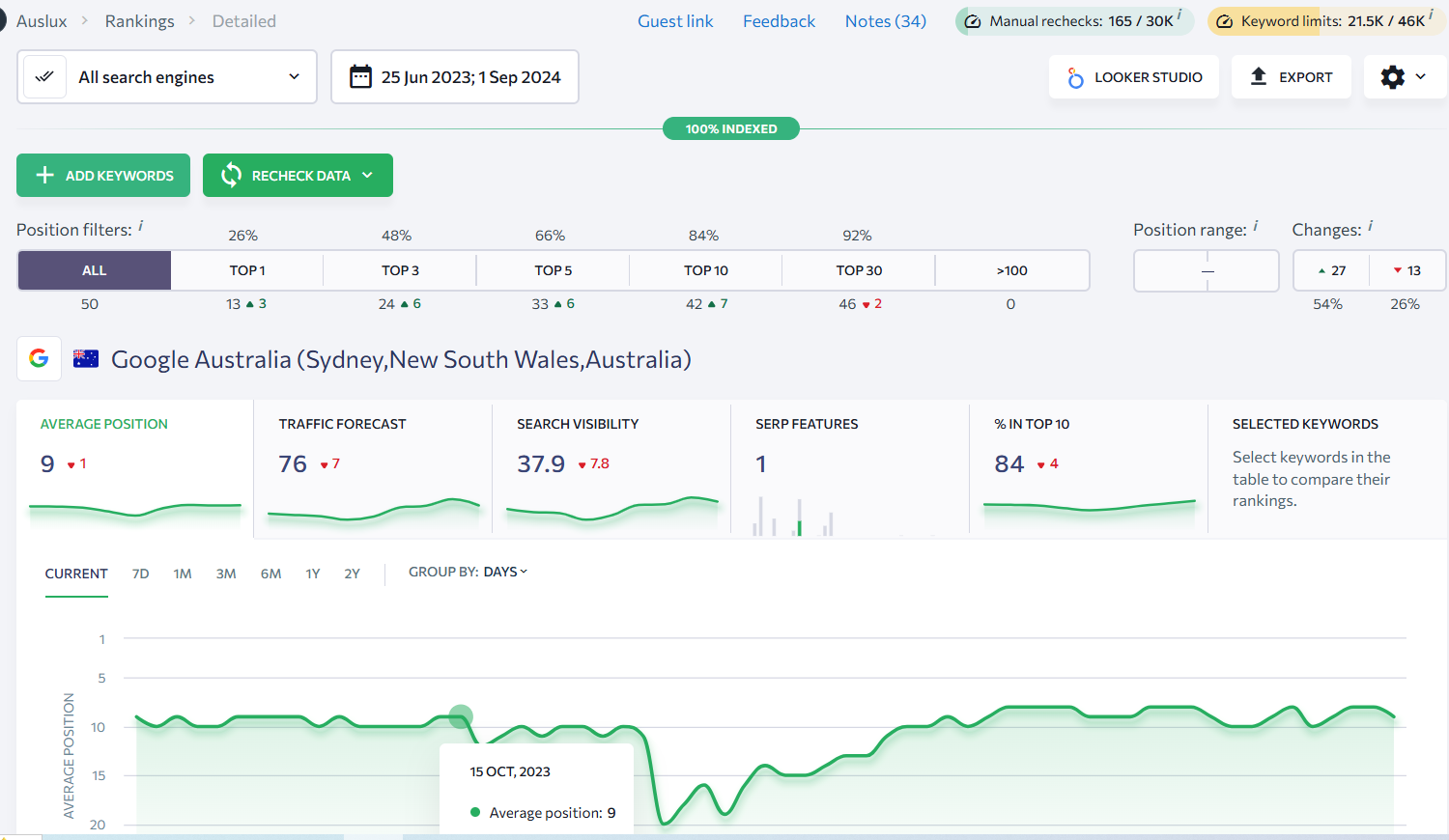Open the Feedback link
This screenshot has width=1449, height=840.
pyautogui.click(x=779, y=21)
